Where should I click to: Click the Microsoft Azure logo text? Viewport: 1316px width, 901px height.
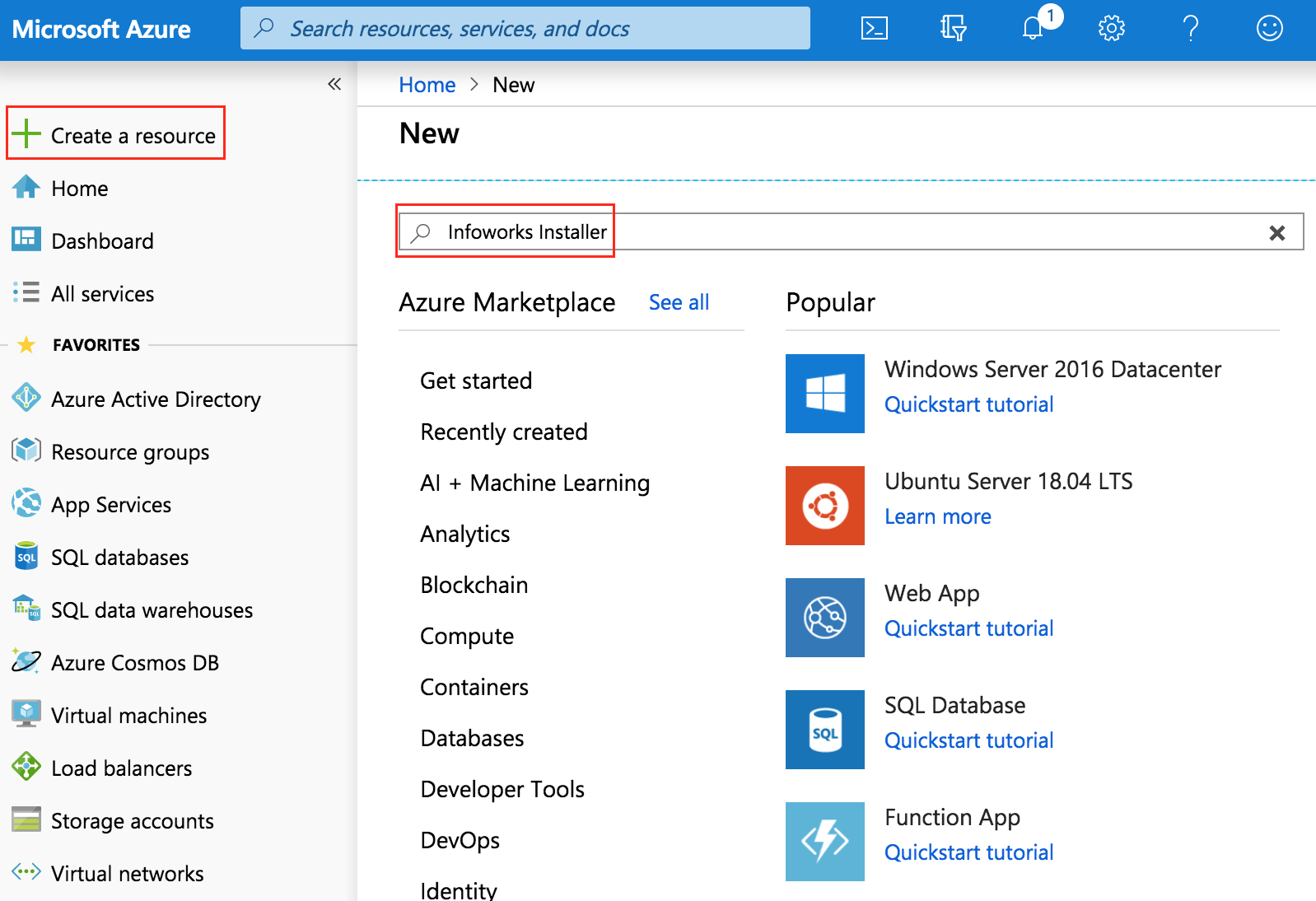pyautogui.click(x=101, y=30)
